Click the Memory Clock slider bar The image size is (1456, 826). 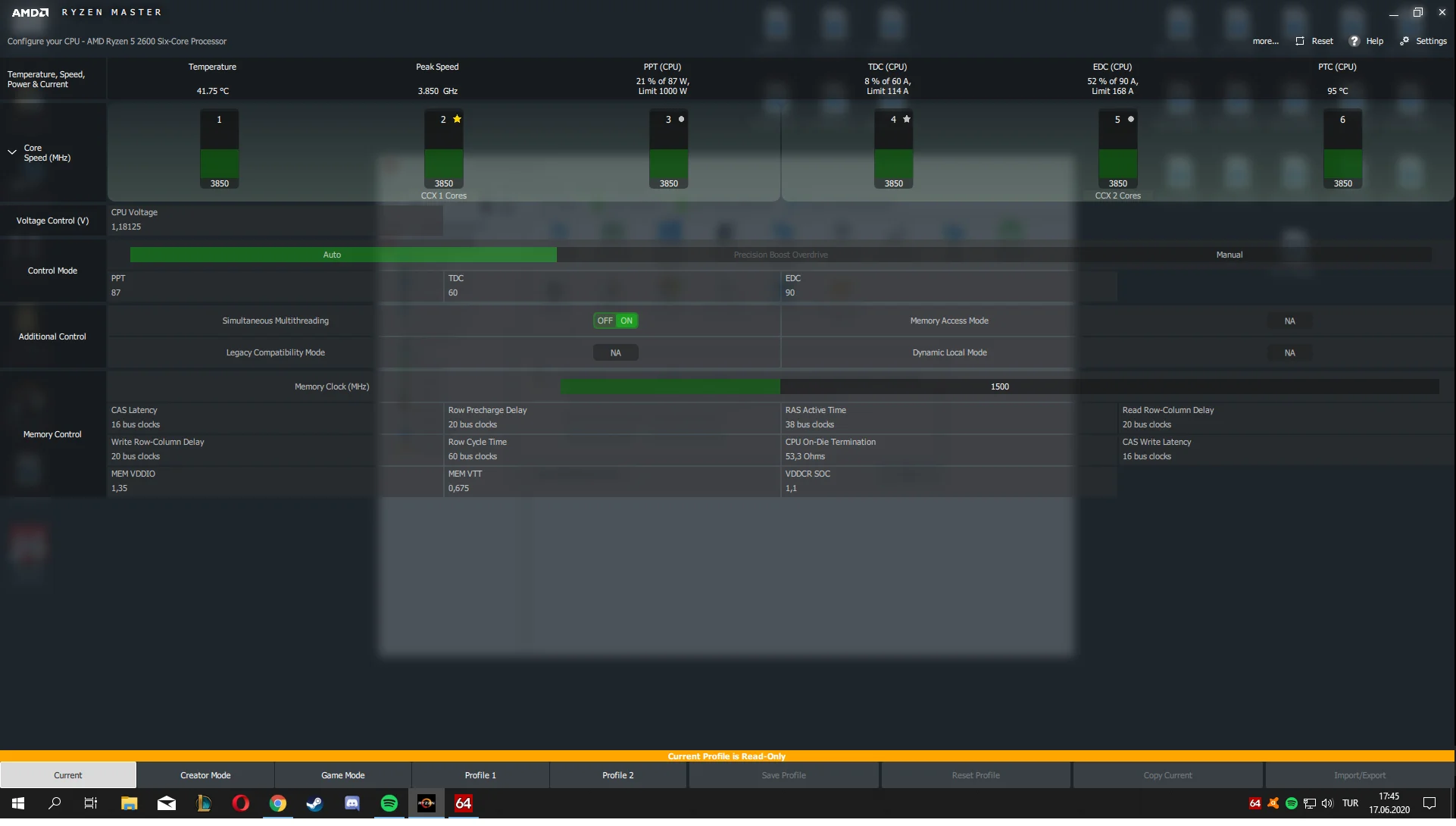(x=999, y=386)
